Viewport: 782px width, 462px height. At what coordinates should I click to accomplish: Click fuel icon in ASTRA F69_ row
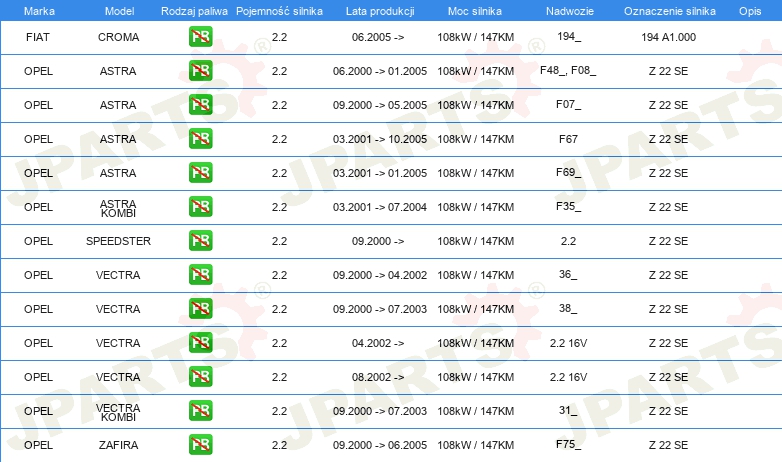coord(200,172)
